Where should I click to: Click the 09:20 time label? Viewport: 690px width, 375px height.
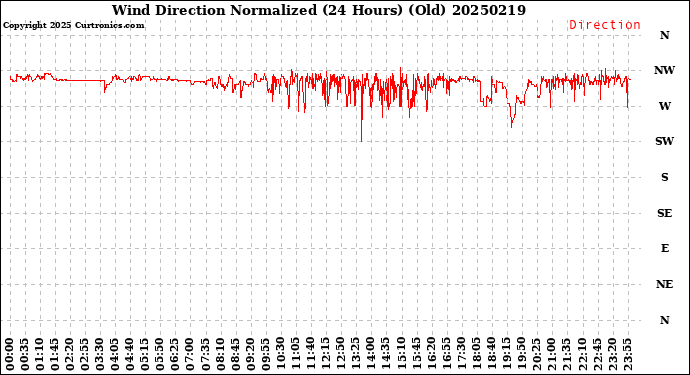tap(250, 355)
